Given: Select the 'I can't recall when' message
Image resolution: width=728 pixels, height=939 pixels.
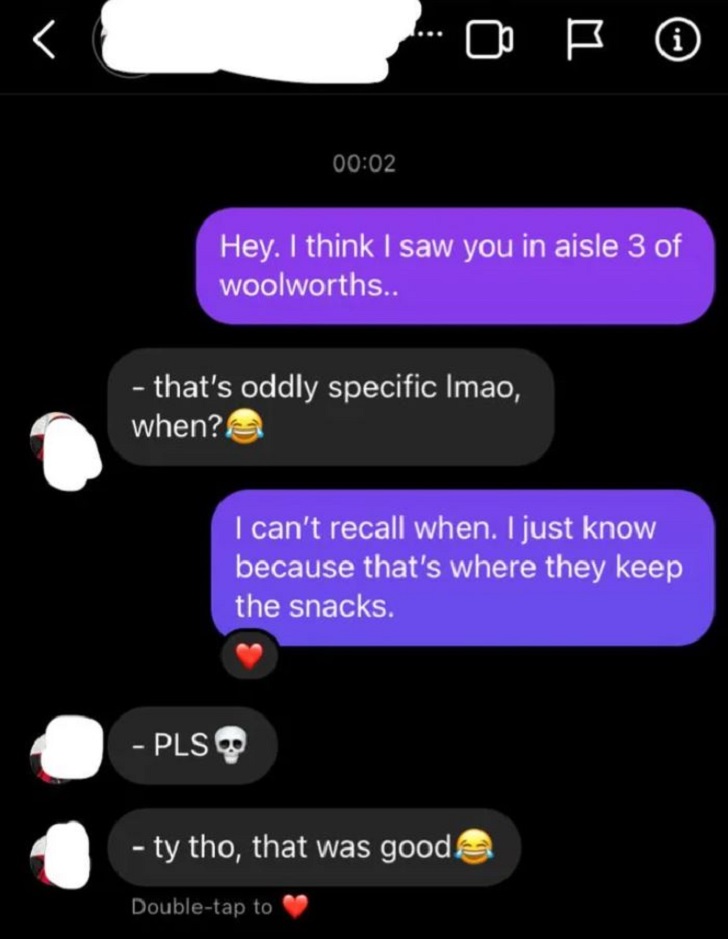Looking at the screenshot, I should point(463,568).
